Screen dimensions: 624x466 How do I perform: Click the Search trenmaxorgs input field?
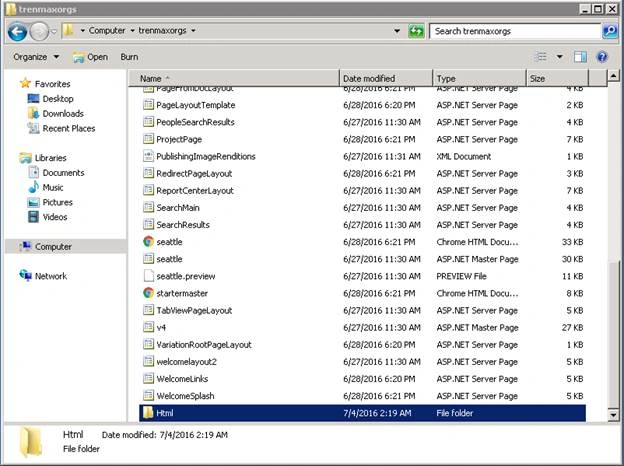pos(515,31)
